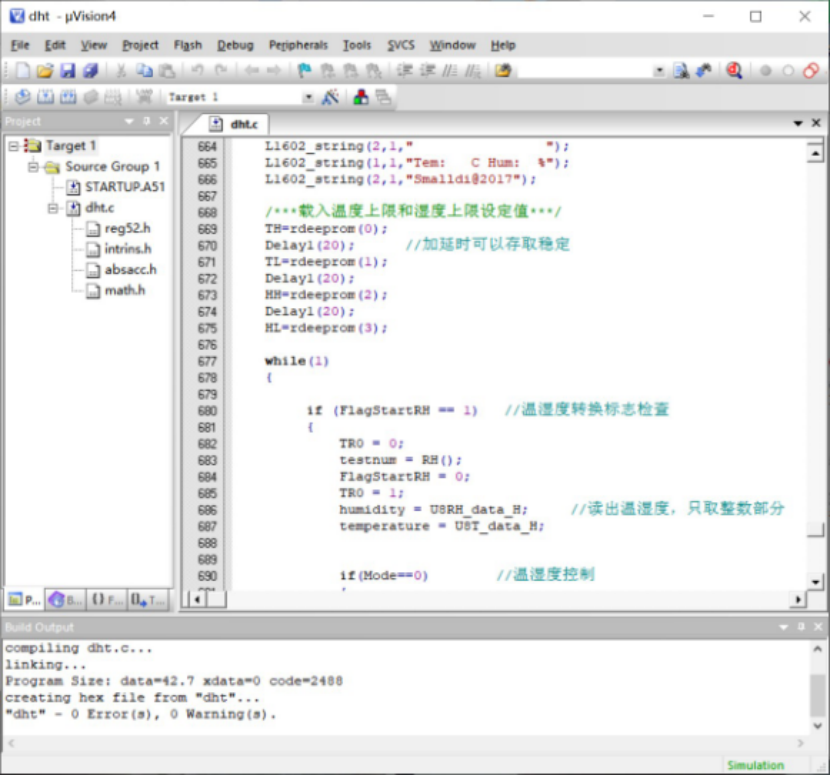
Task: Click the Copy icon
Action: pyautogui.click(x=144, y=70)
